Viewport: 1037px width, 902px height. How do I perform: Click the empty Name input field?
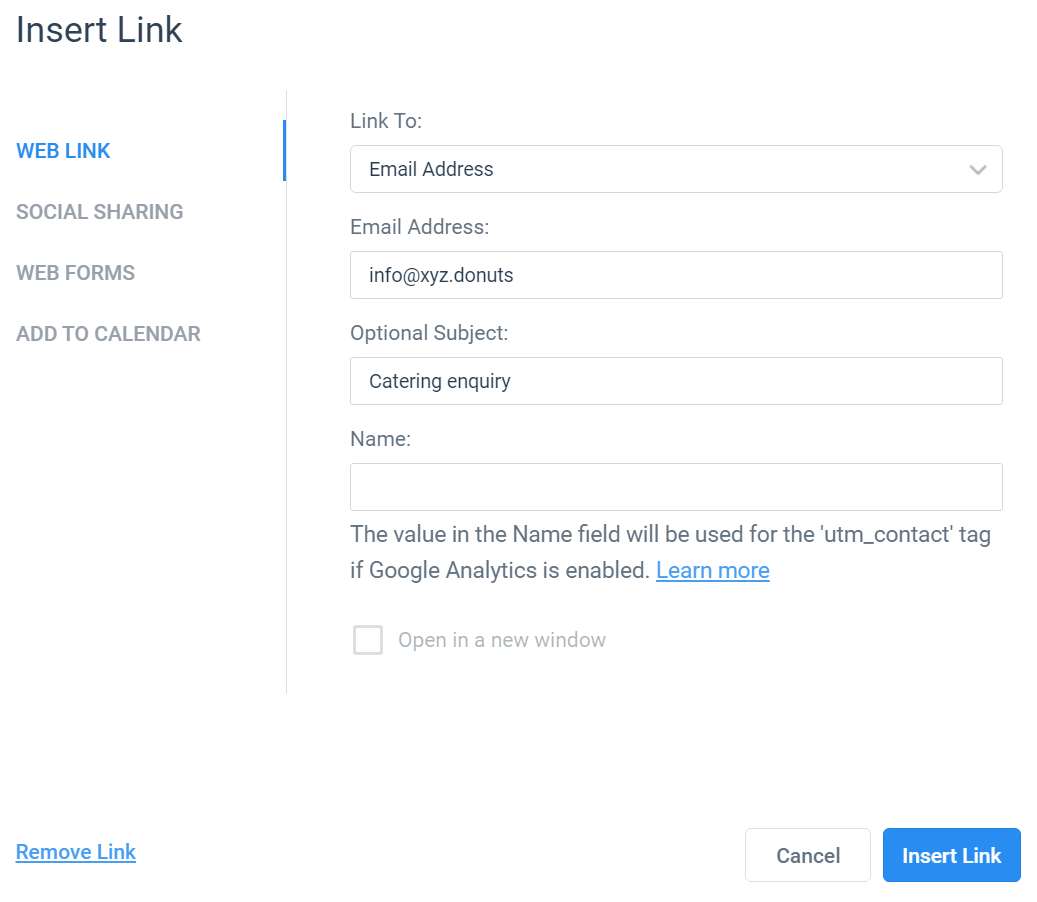coord(676,487)
